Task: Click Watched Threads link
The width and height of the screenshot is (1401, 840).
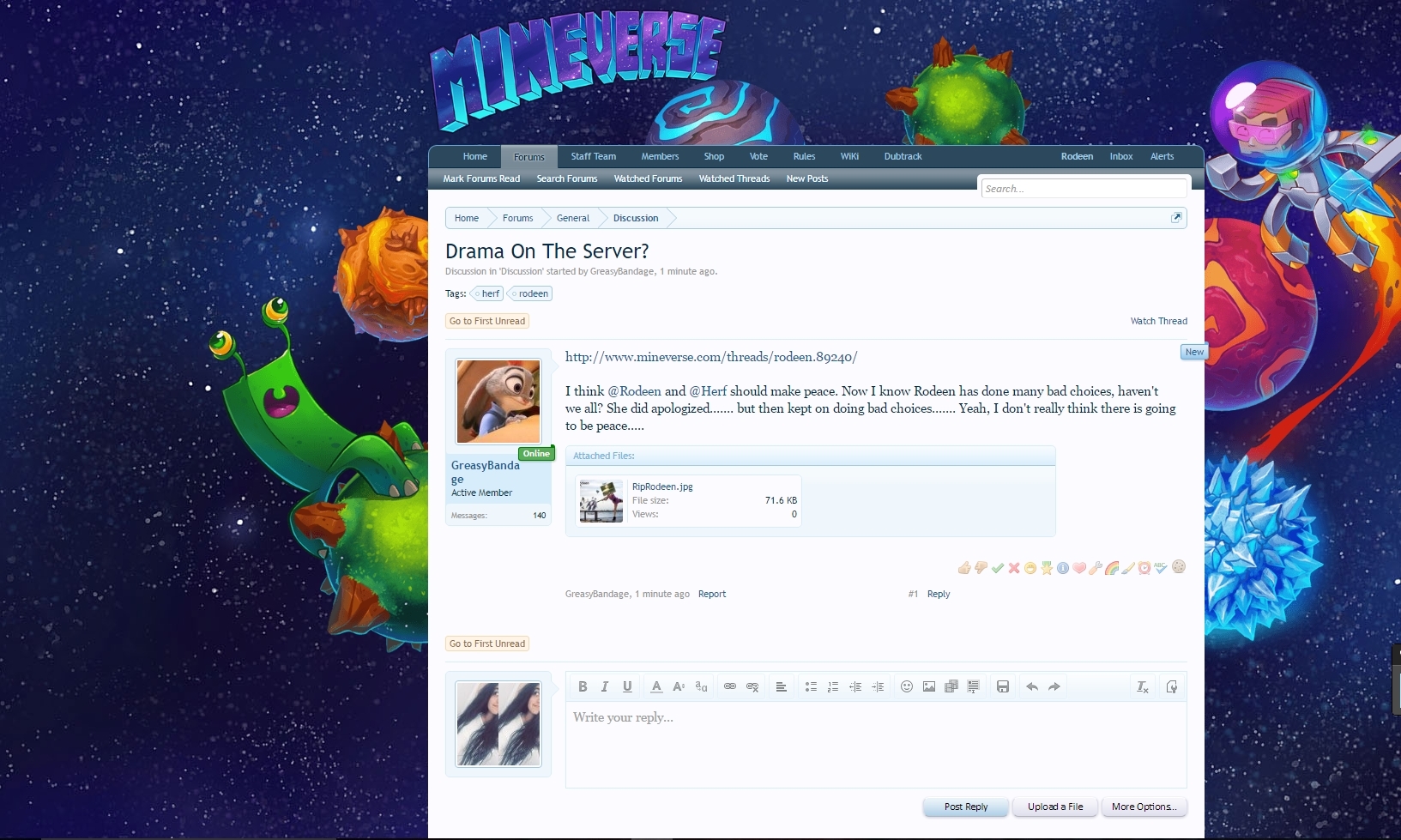Action: [x=734, y=178]
